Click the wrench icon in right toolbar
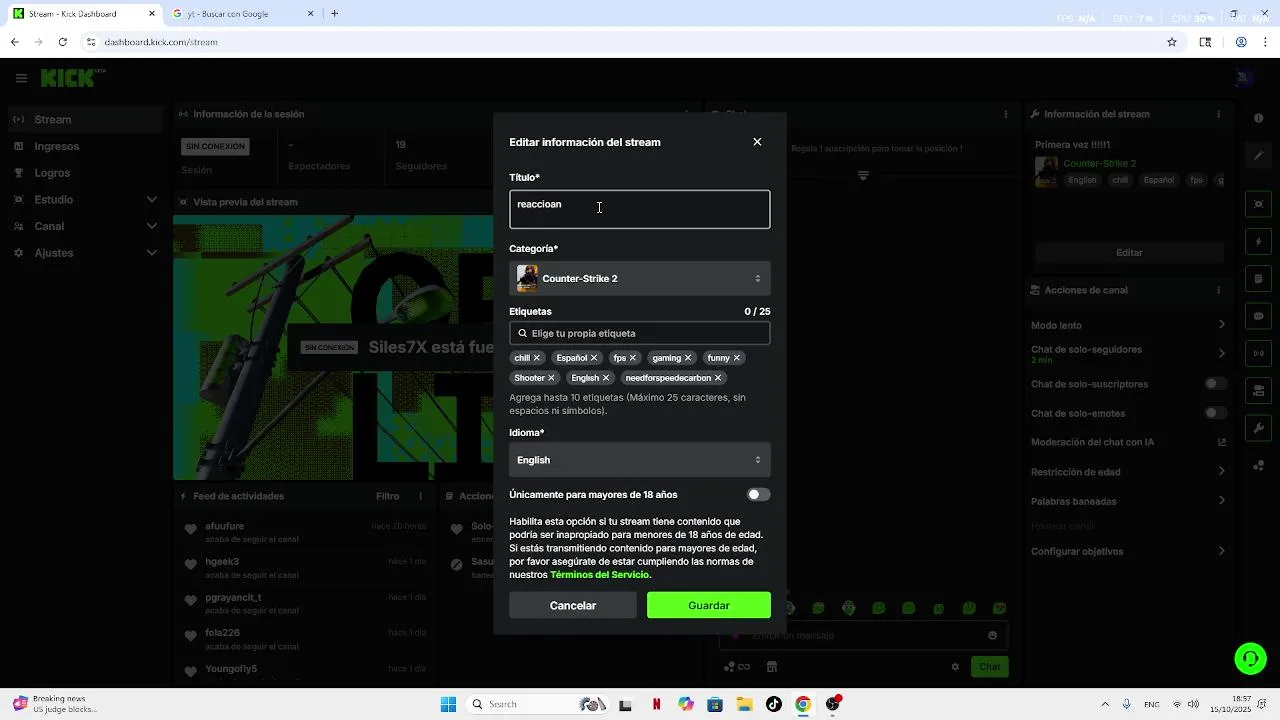1280x720 pixels. pyautogui.click(x=1259, y=428)
